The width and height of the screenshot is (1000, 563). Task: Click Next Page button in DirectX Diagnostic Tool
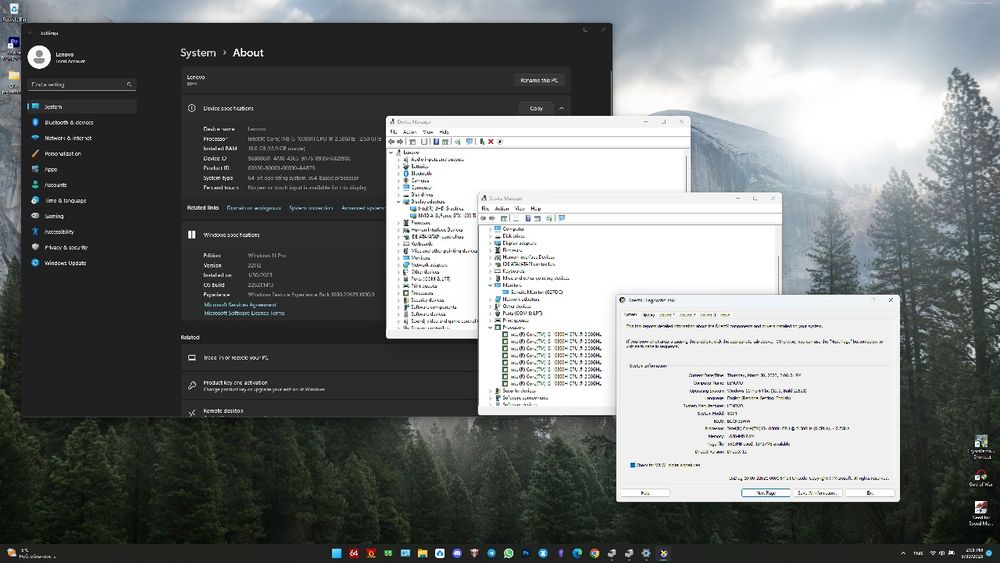[x=766, y=493]
